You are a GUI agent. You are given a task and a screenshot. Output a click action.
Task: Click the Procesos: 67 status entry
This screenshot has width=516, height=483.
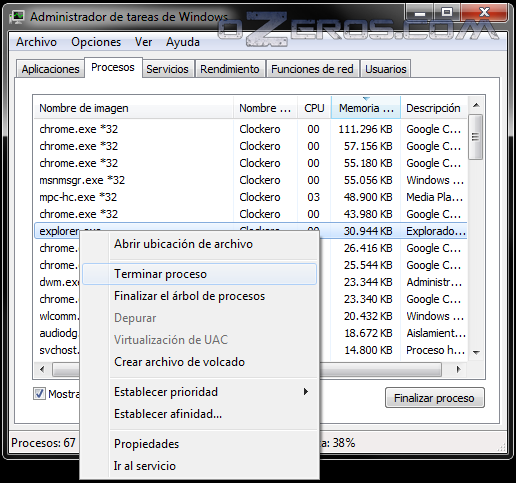43,443
